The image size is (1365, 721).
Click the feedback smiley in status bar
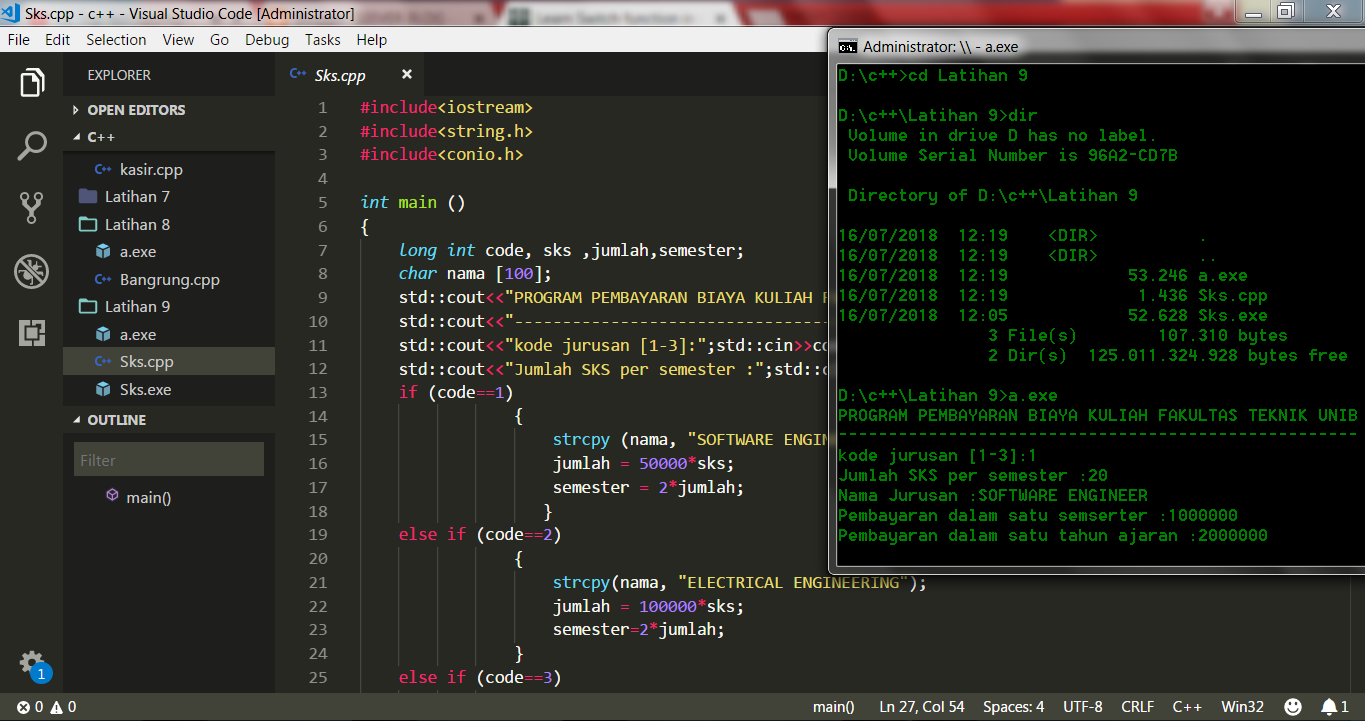click(1293, 707)
